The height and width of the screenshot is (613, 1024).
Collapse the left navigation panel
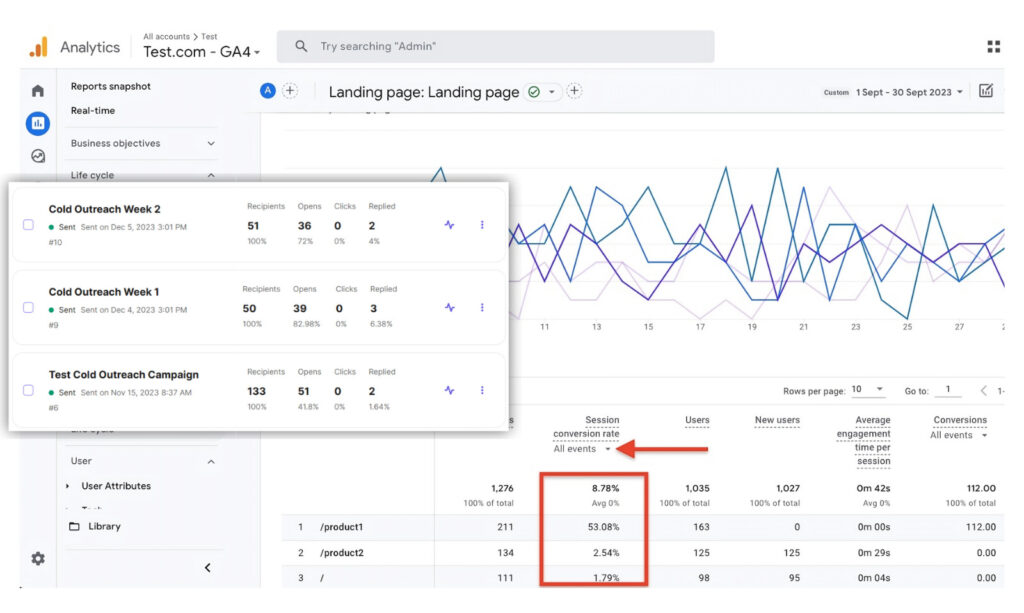tap(208, 568)
